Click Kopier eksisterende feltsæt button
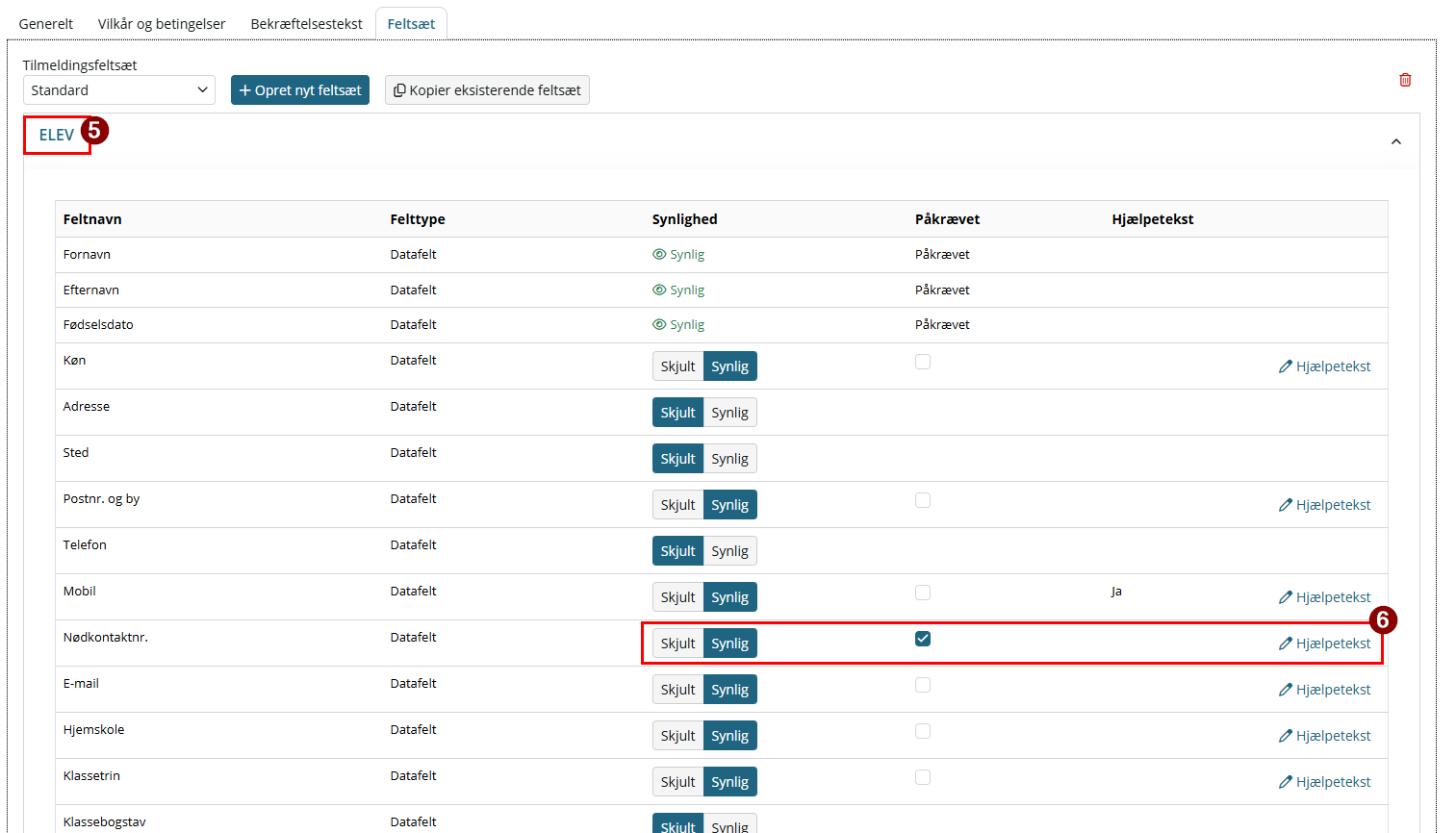The height and width of the screenshot is (833, 1456). point(487,90)
